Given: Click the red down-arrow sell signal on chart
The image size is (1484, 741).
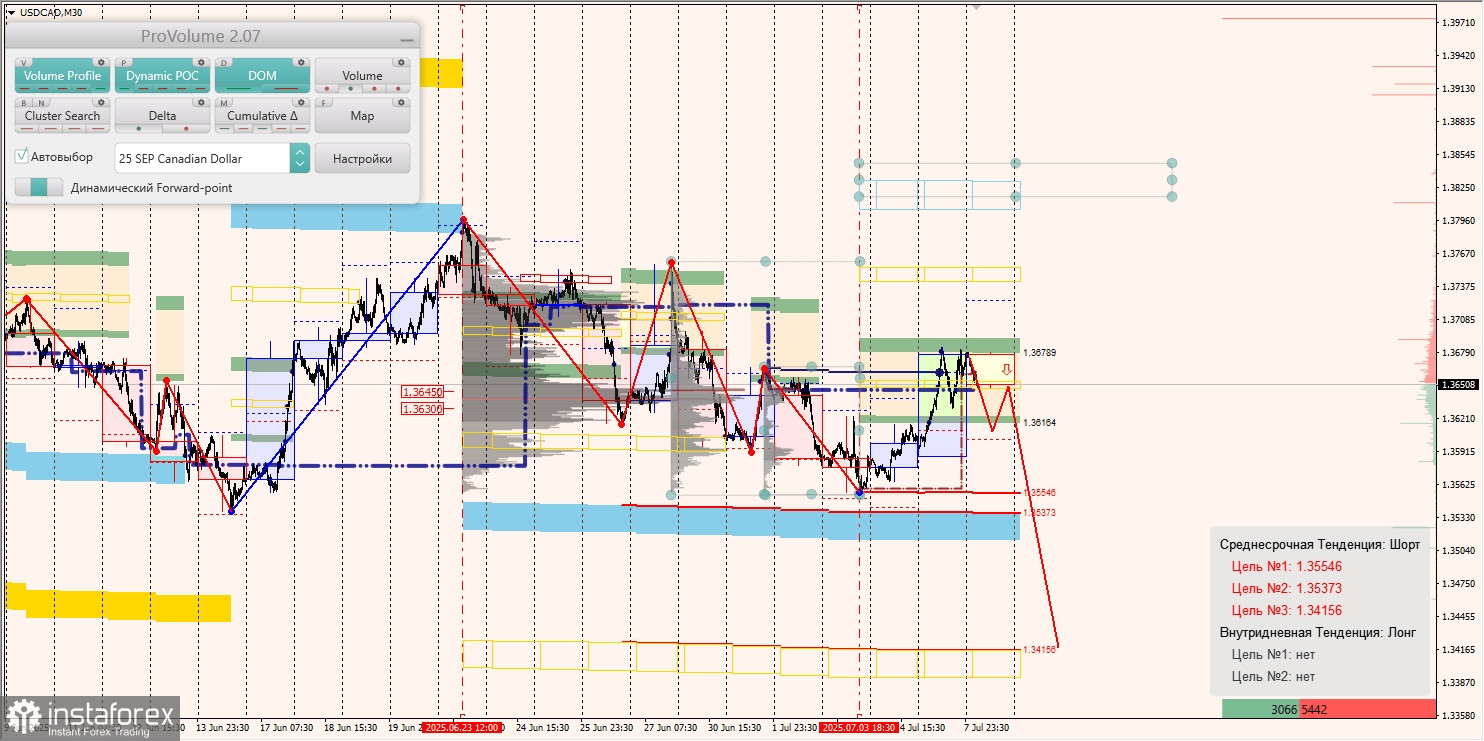Looking at the screenshot, I should (x=1006, y=370).
